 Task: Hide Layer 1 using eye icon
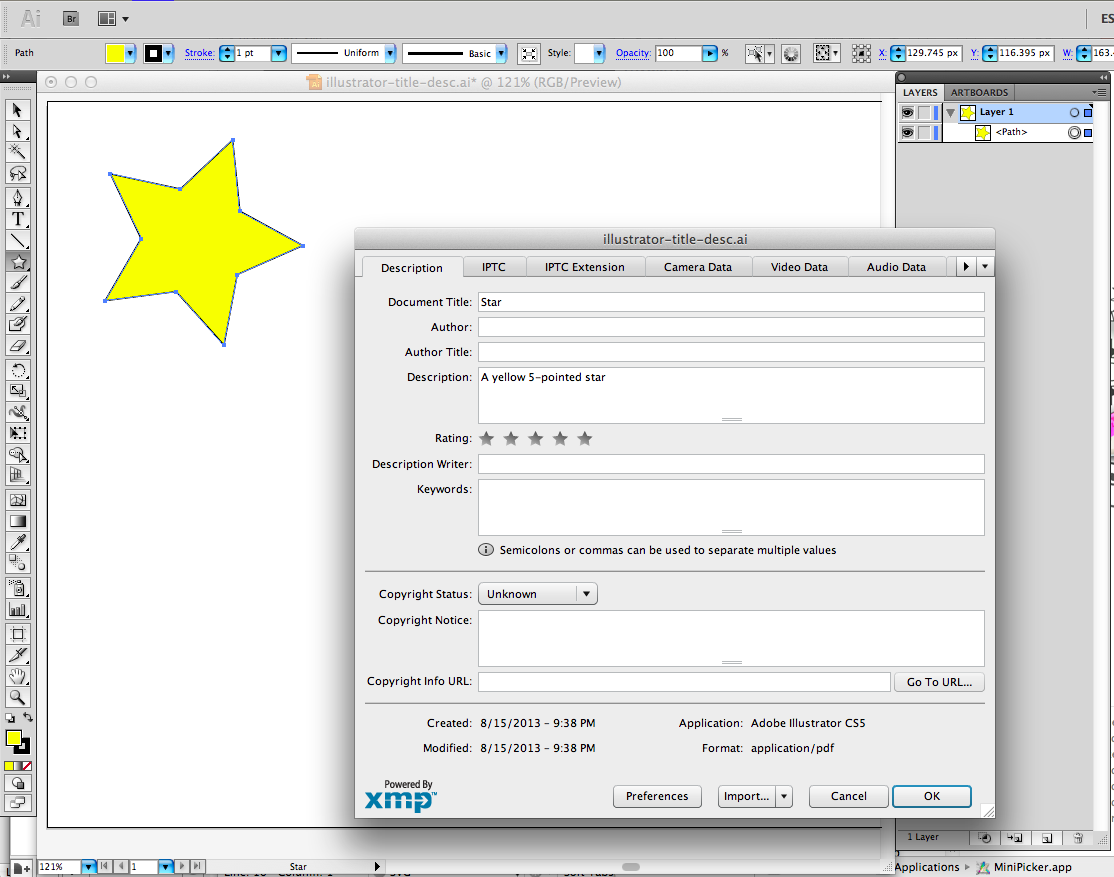(908, 113)
